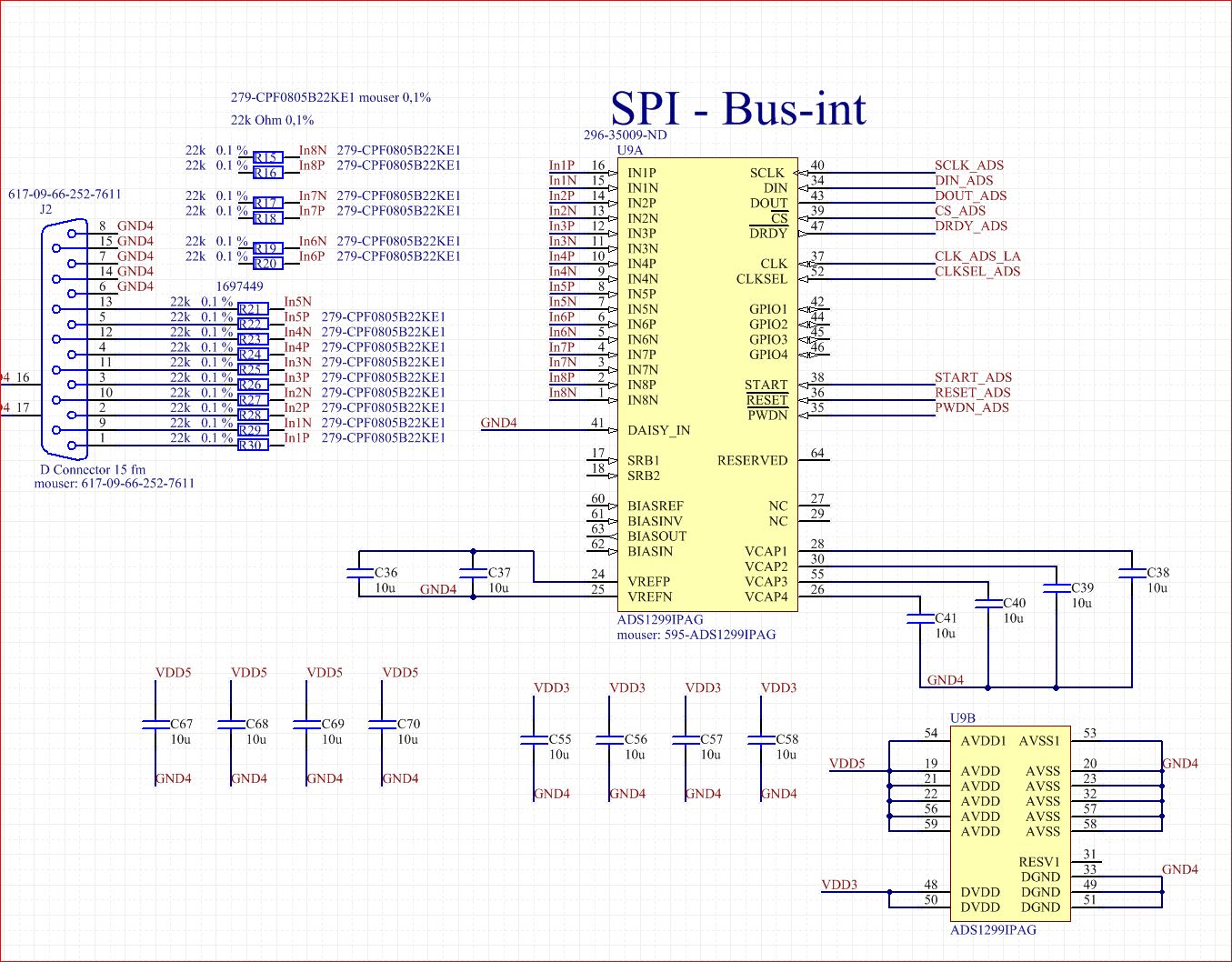
Task: Select capacitor C38 symbol
Action: click(x=1132, y=573)
